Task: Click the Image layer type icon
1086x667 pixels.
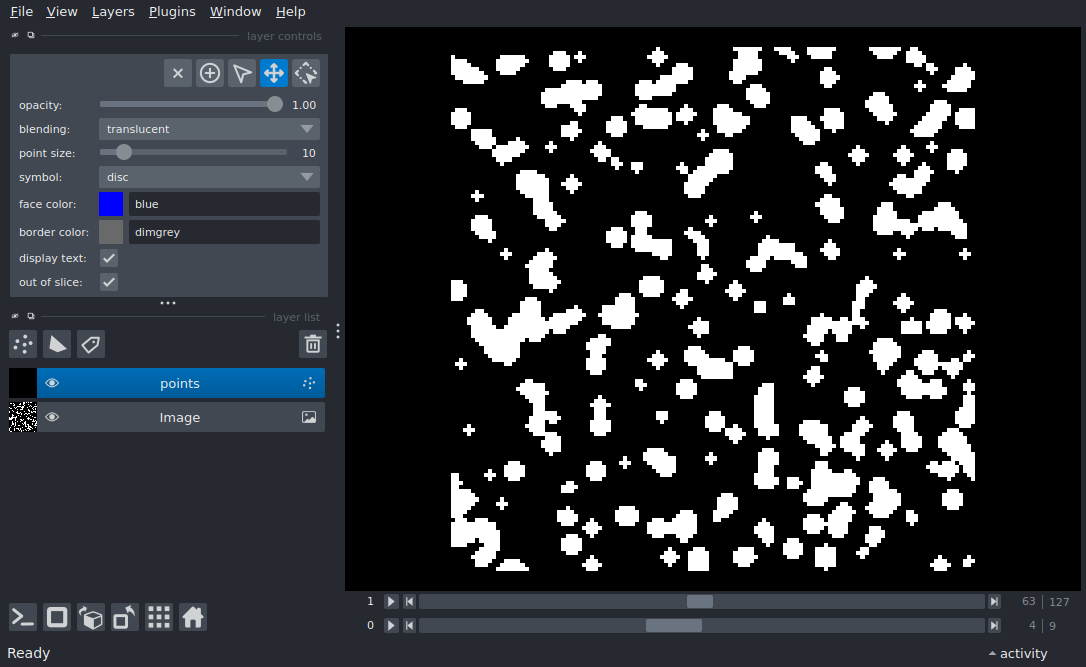Action: [309, 417]
